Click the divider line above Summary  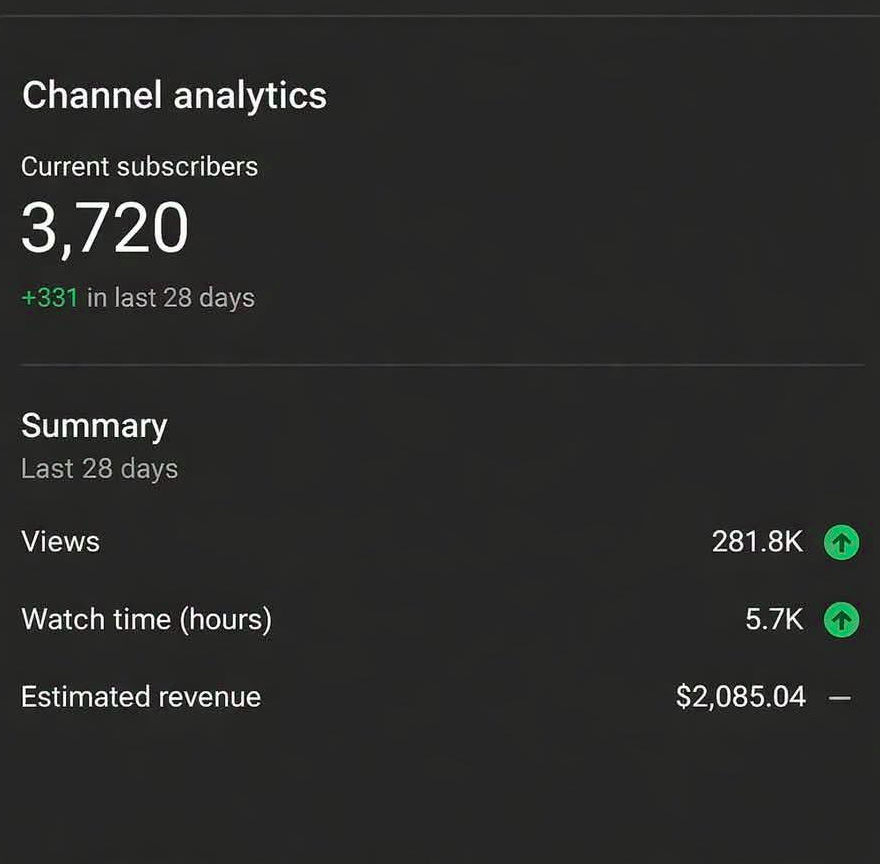click(442, 365)
